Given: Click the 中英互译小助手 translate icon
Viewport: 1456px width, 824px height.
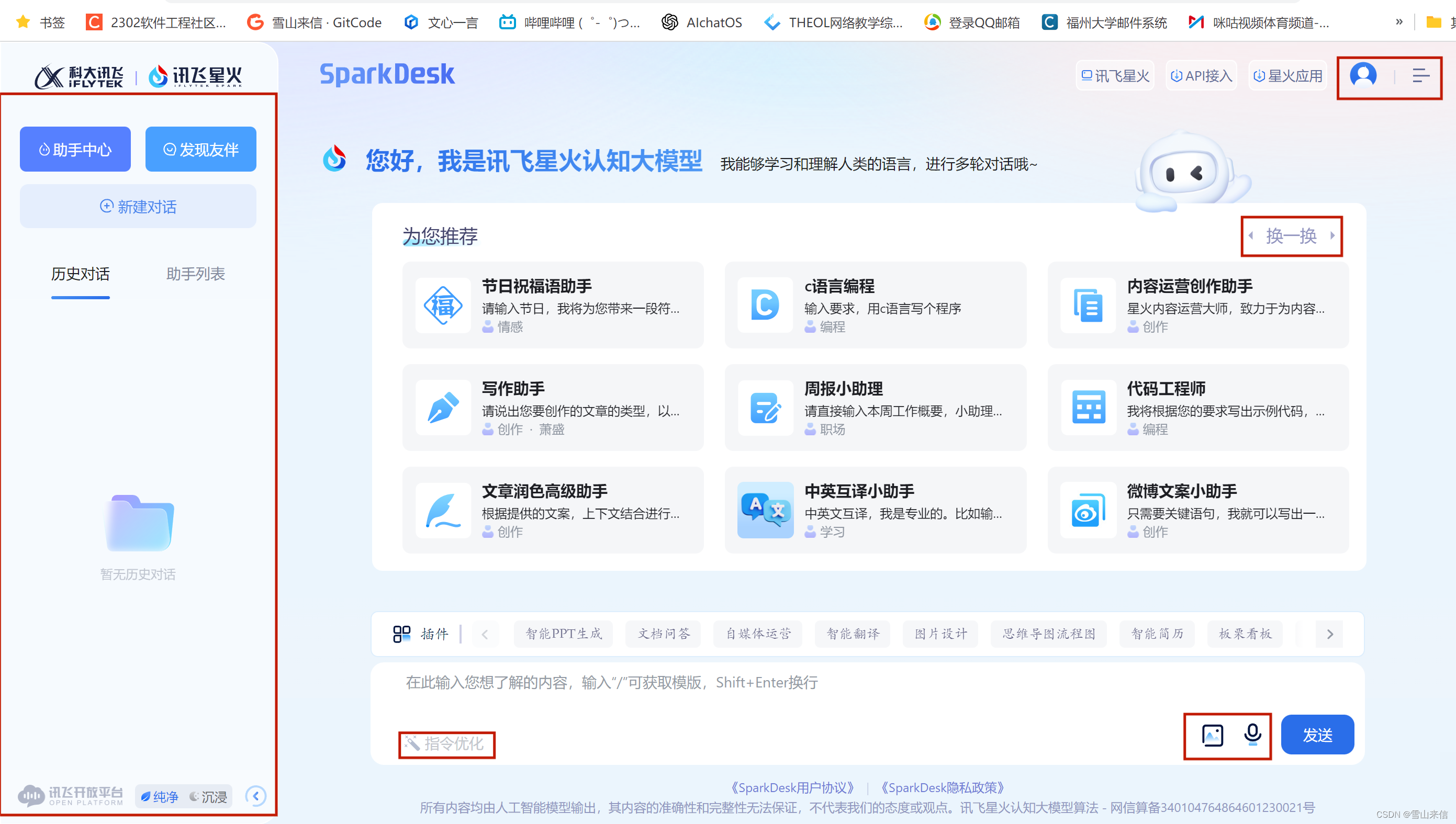Looking at the screenshot, I should pyautogui.click(x=765, y=510).
